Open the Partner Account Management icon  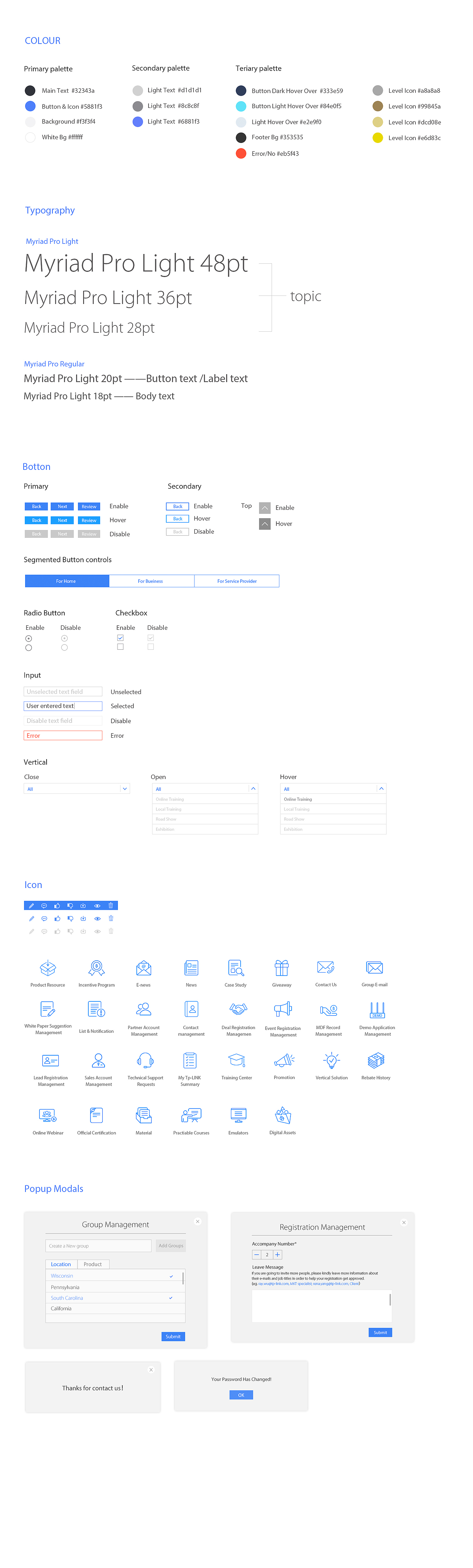click(144, 1009)
